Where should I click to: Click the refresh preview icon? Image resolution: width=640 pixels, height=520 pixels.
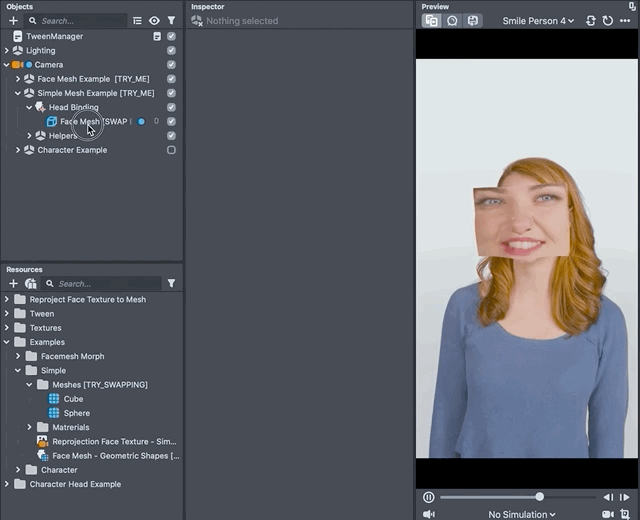pyautogui.click(x=608, y=20)
